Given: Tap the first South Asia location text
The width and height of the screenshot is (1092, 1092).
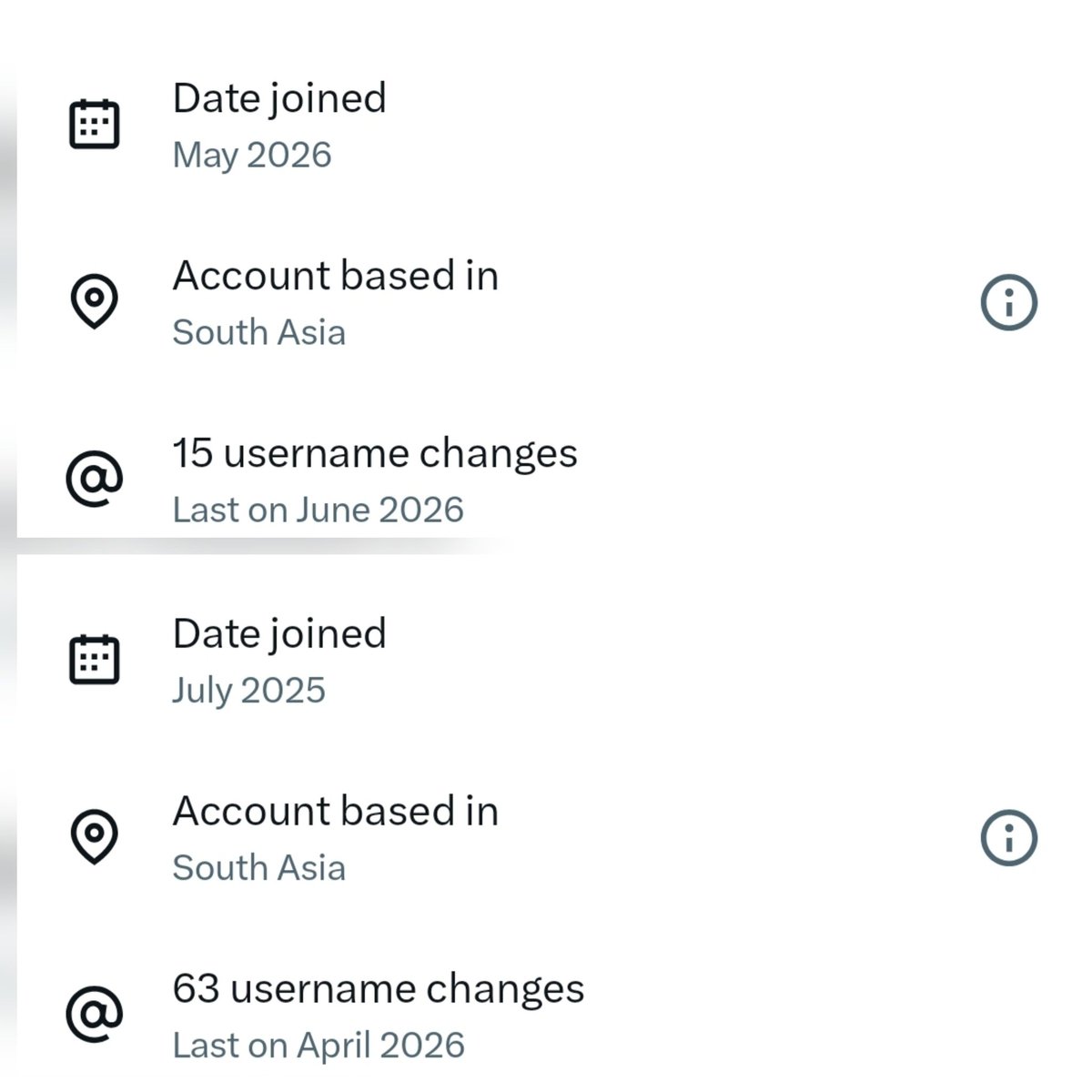Looking at the screenshot, I should pyautogui.click(x=259, y=332).
